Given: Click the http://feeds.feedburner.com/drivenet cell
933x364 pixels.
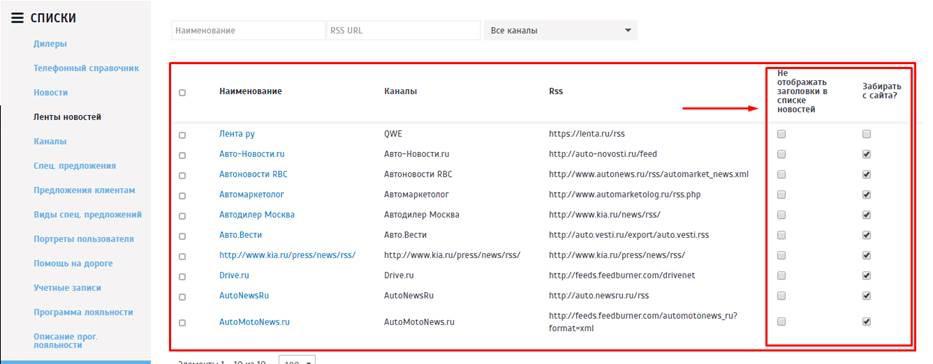Looking at the screenshot, I should click(622, 275).
